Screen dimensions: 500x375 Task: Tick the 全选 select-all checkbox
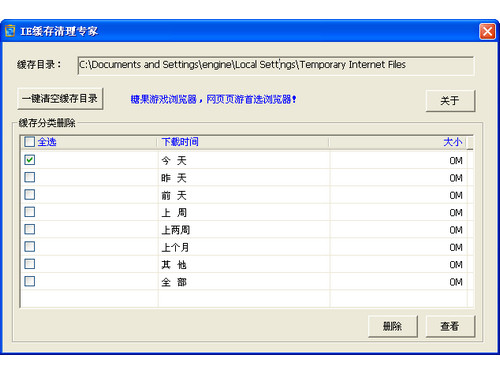coord(29,142)
